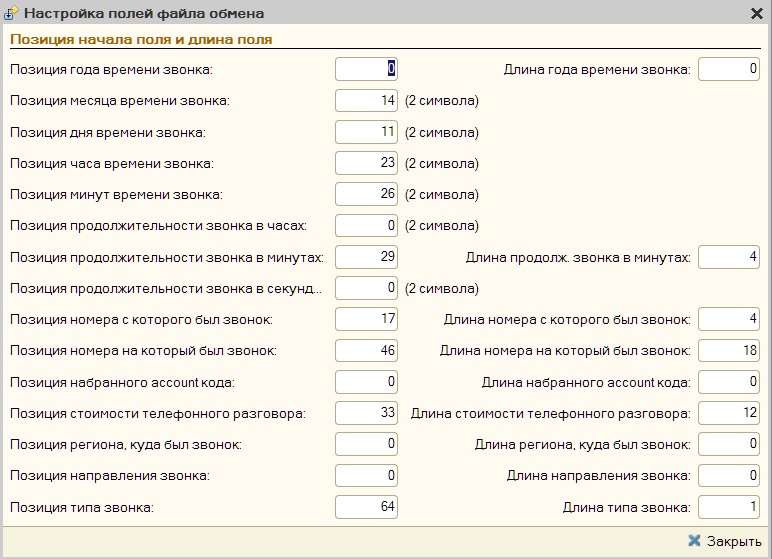
Task: Click the Позиция типа звонка field
Action: (366, 507)
